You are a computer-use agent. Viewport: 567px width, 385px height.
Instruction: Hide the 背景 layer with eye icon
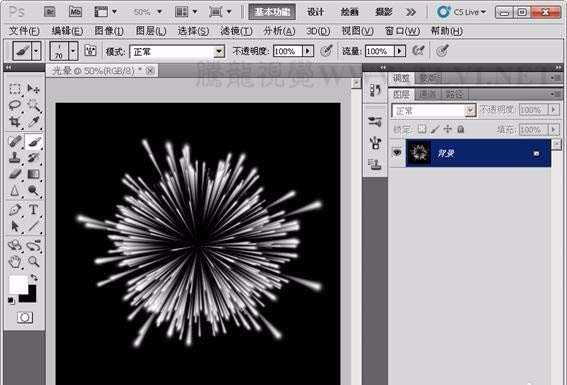397,153
